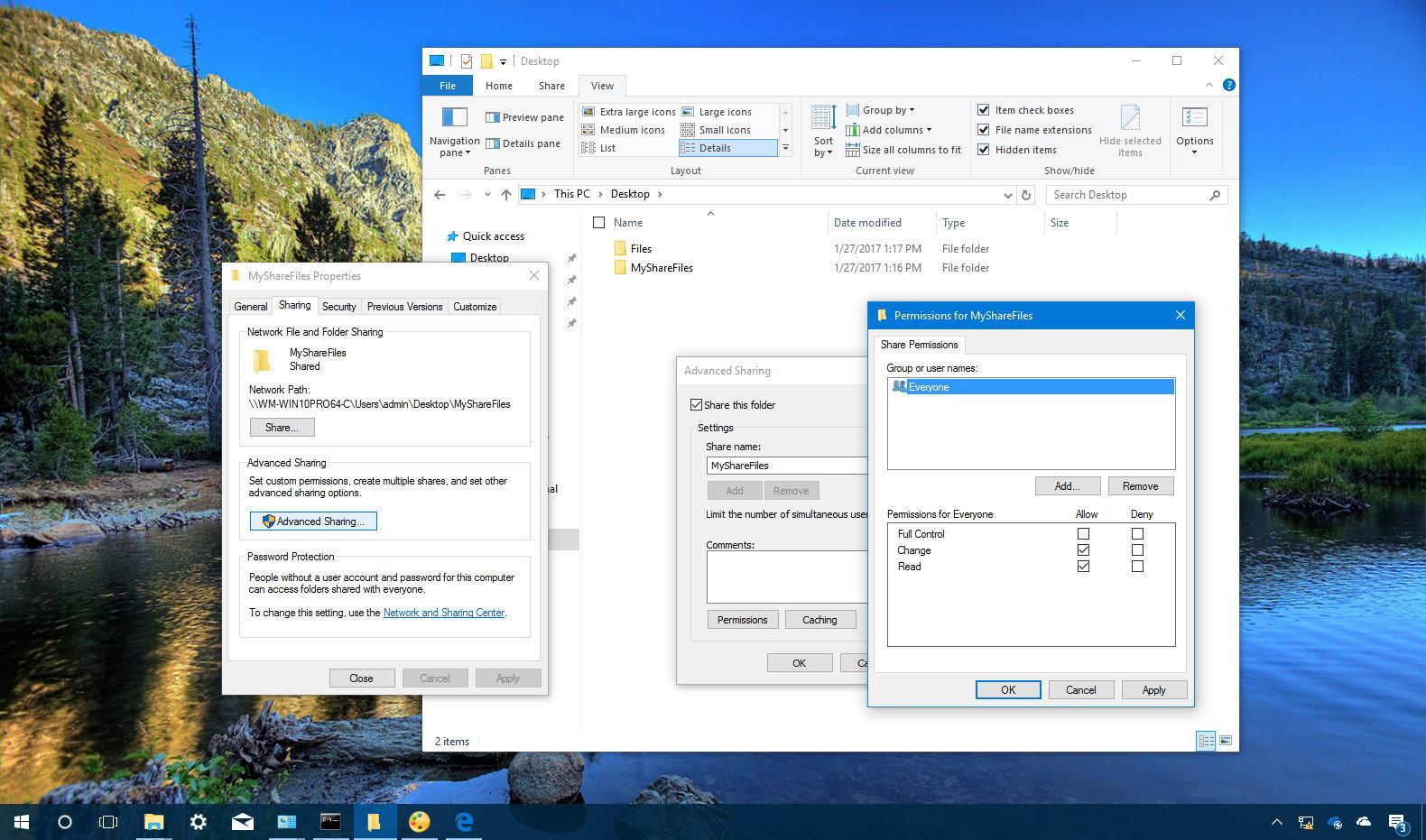
Task: Click the Refresh icon beside address bar
Action: coord(1026,195)
